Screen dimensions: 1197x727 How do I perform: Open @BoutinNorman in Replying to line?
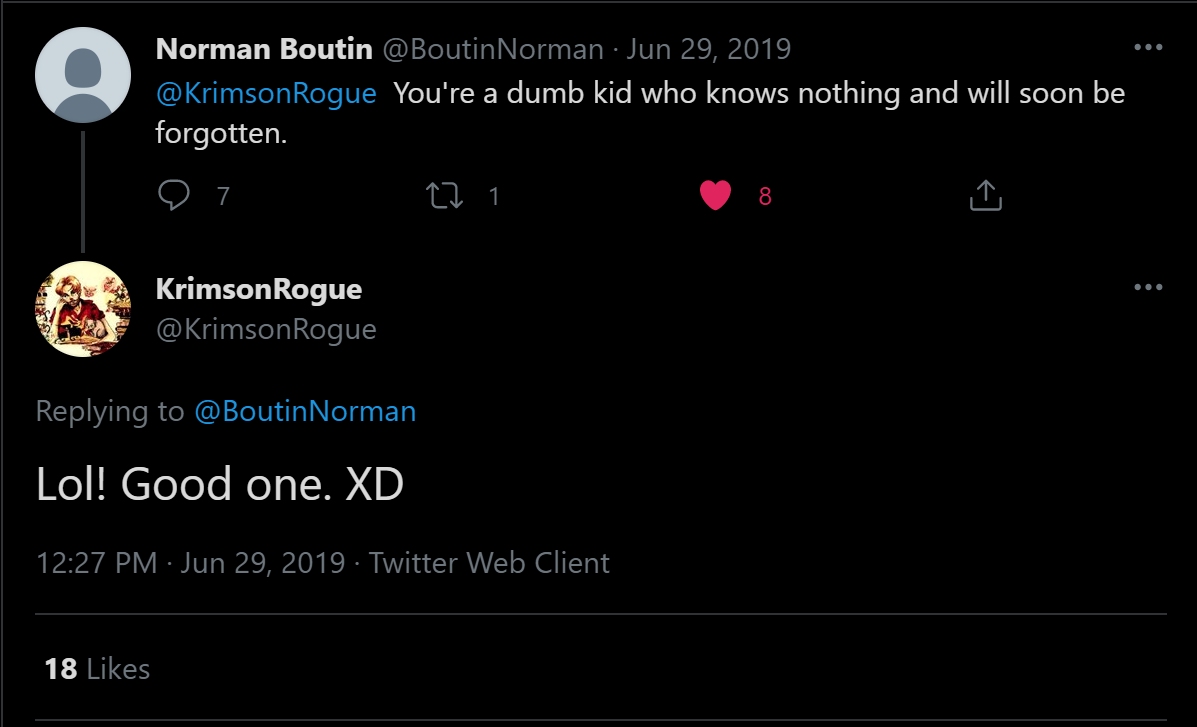pos(305,411)
